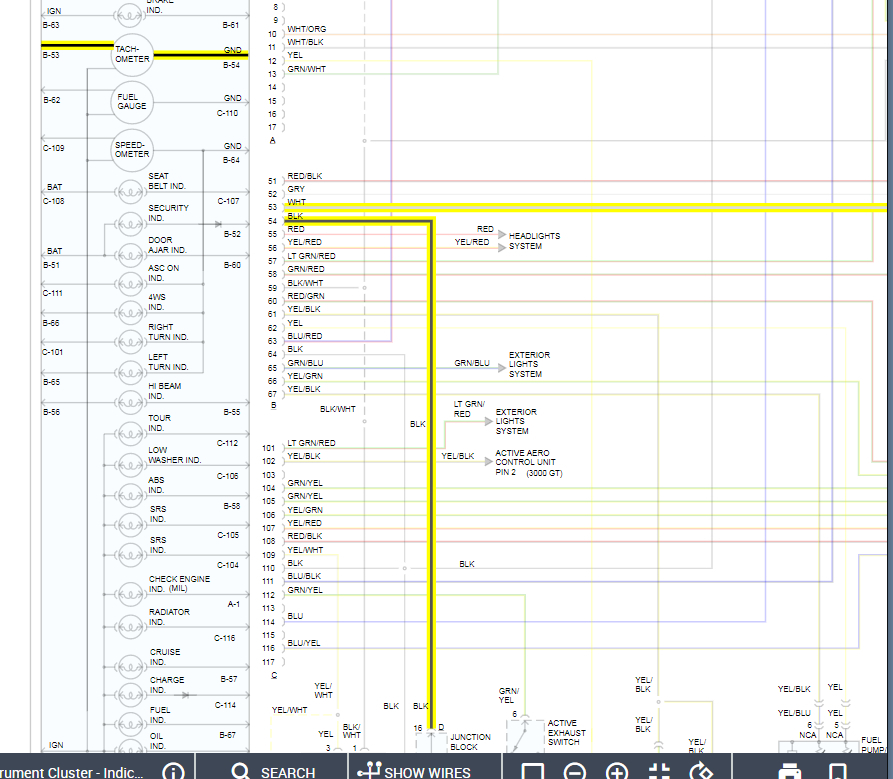Select the YEL/WHT wire label at pin 109
The width and height of the screenshot is (893, 779).
[x=305, y=550]
